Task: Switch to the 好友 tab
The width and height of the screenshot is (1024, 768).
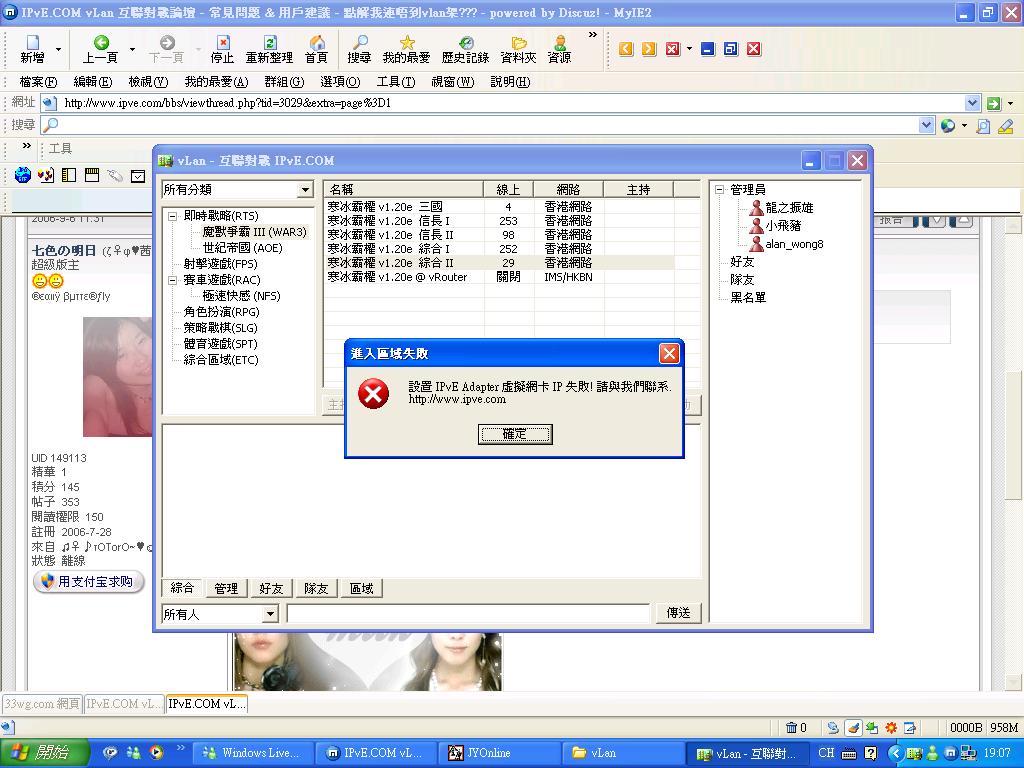Action: pos(271,589)
